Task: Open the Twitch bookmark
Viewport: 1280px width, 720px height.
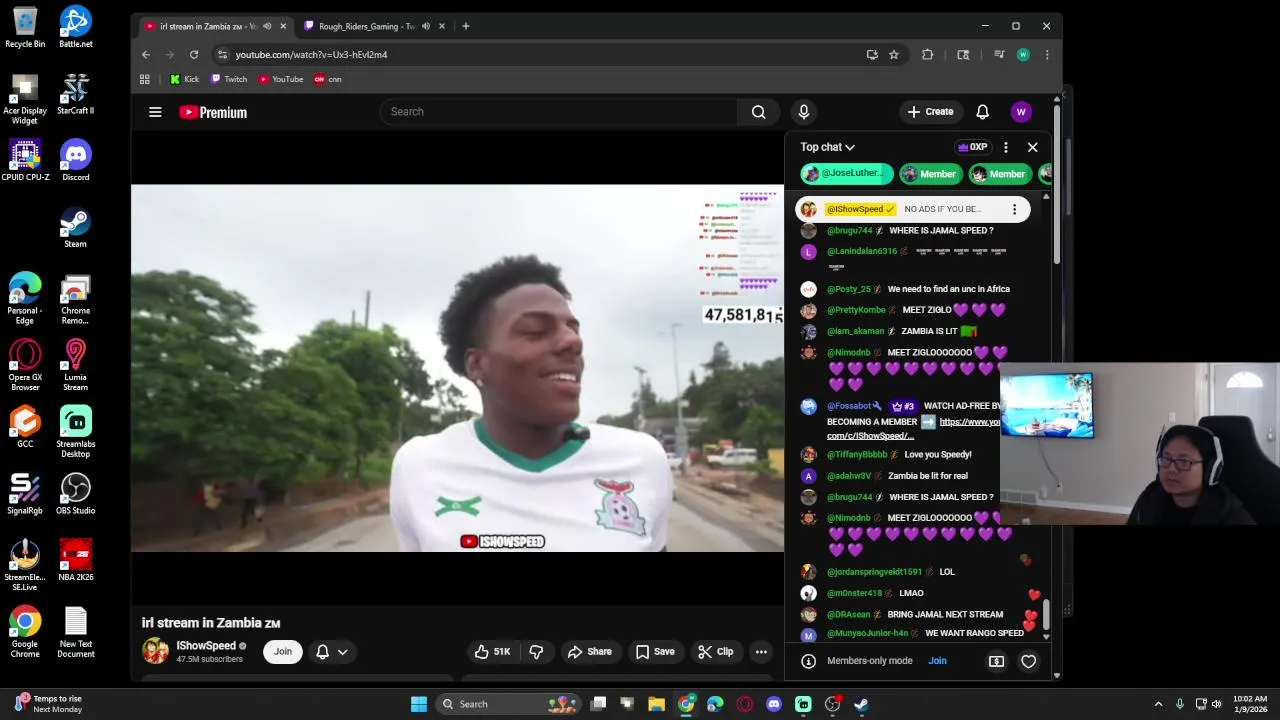Action: (x=229, y=79)
